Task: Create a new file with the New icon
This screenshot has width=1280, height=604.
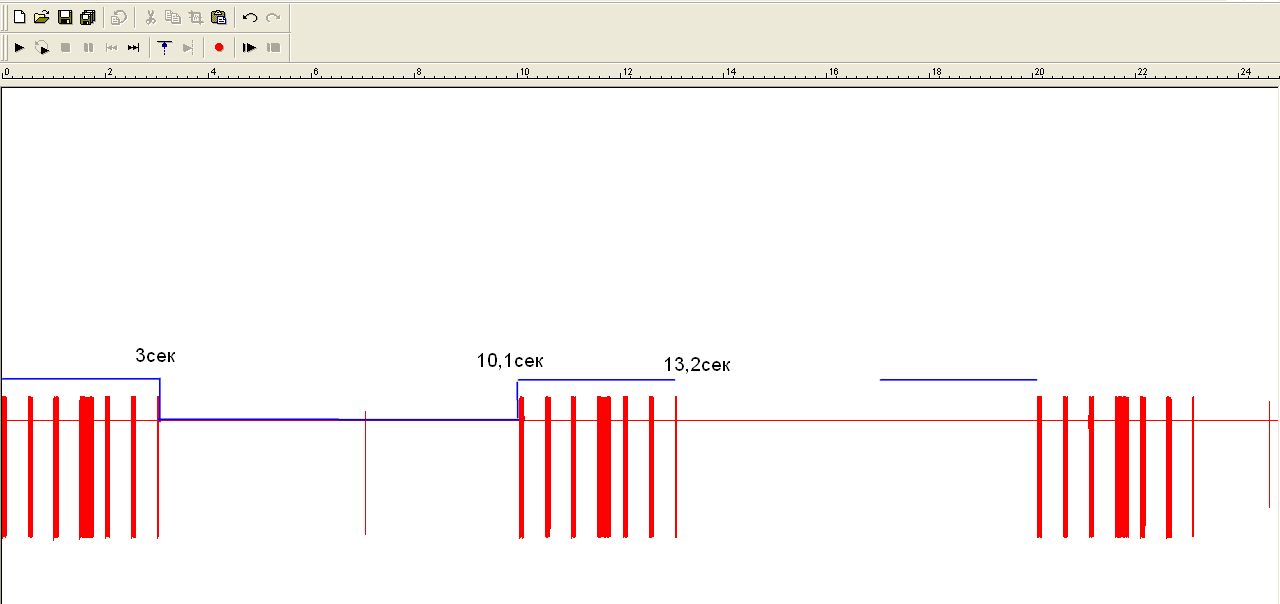Action: (x=19, y=17)
